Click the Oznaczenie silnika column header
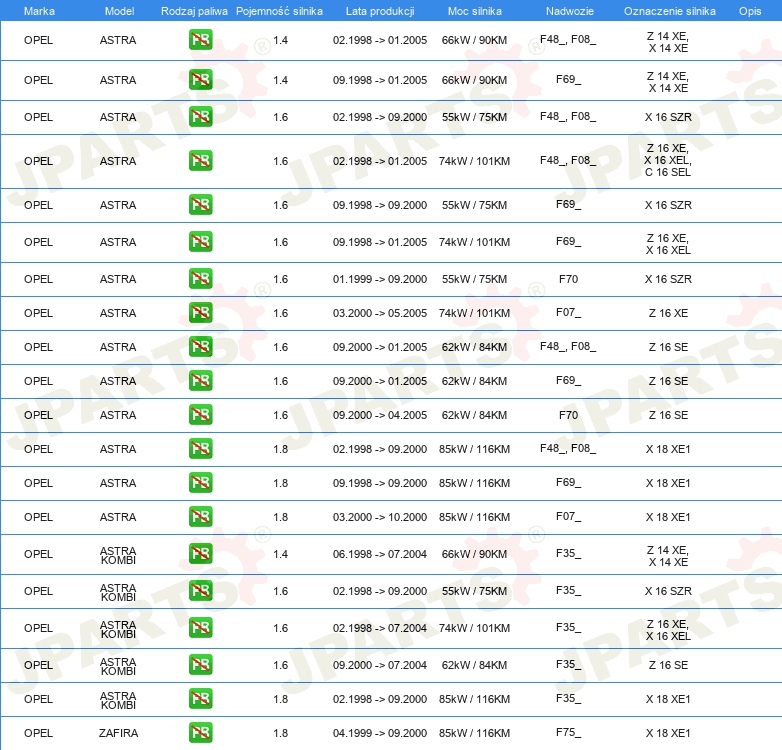 click(x=669, y=11)
